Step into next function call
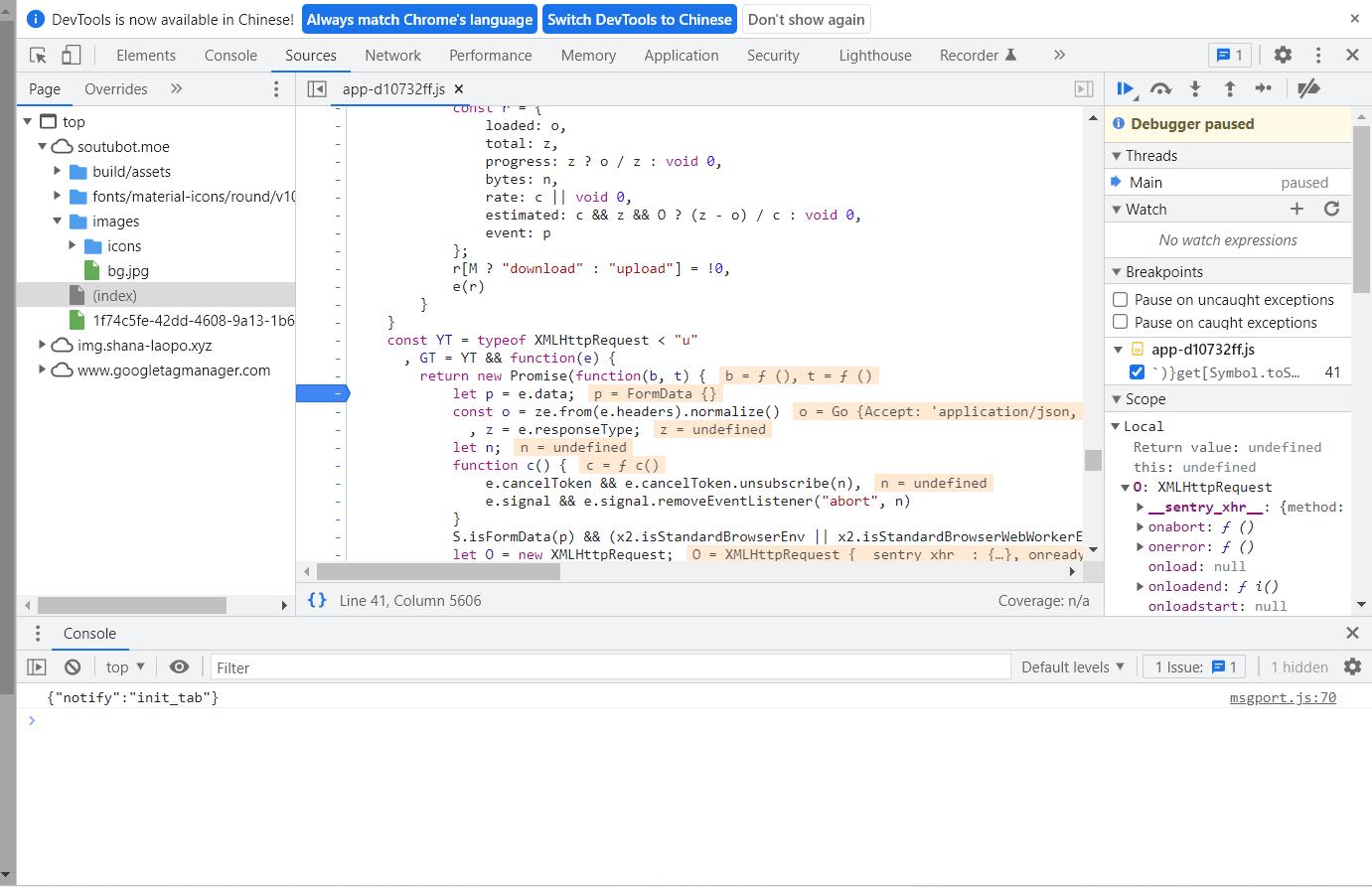This screenshot has height=887, width=1372. click(1195, 89)
